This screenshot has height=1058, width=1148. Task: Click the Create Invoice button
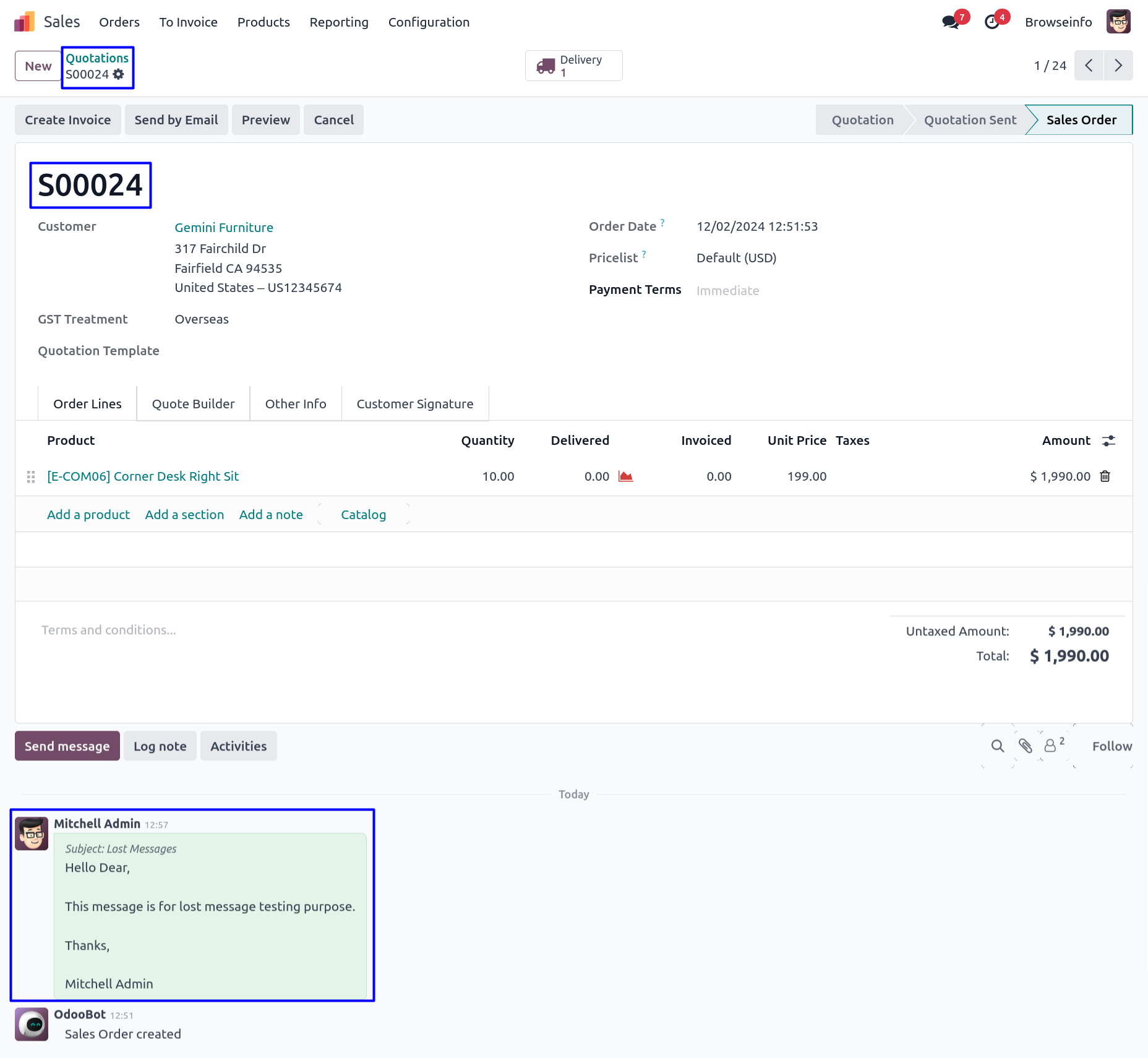pyautogui.click(x=68, y=120)
